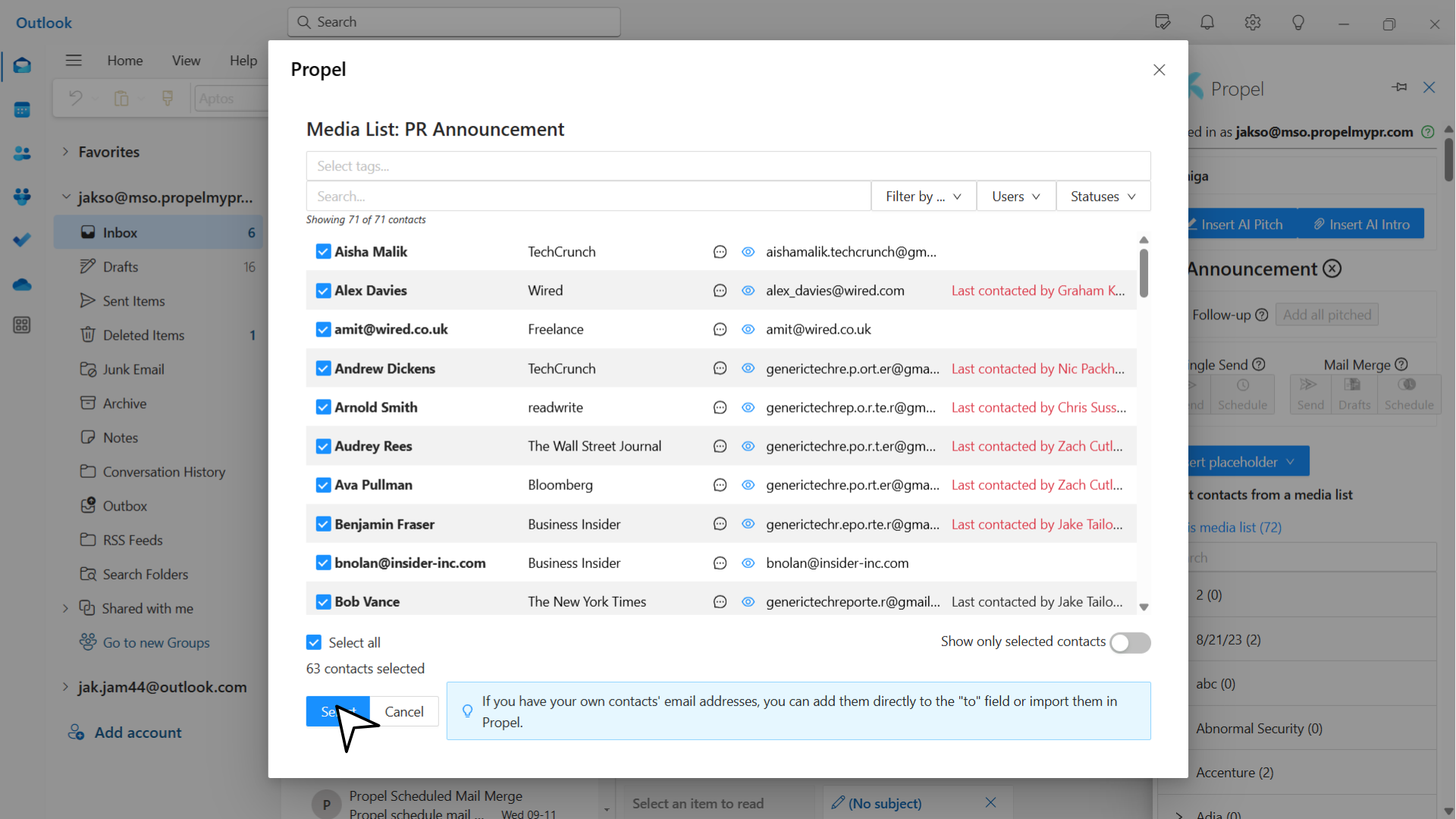
Task: Open the Home ribbon tab
Action: click(x=125, y=61)
